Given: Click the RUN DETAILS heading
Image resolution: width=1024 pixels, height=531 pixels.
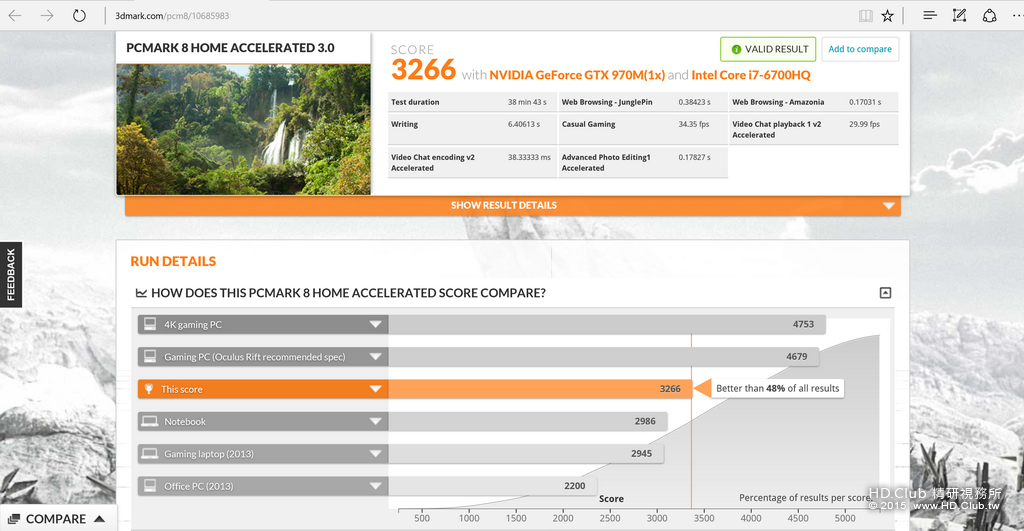Looking at the screenshot, I should coord(173,261).
